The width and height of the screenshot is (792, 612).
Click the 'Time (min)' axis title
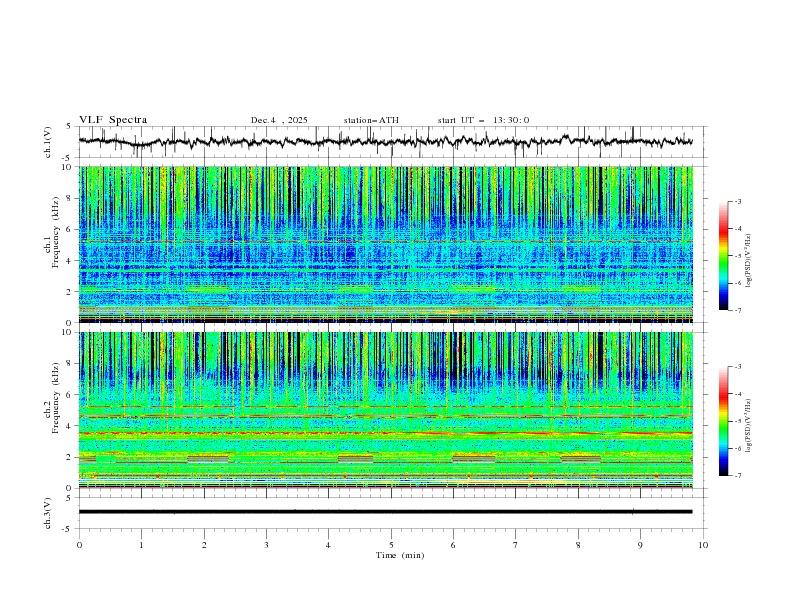coord(400,555)
